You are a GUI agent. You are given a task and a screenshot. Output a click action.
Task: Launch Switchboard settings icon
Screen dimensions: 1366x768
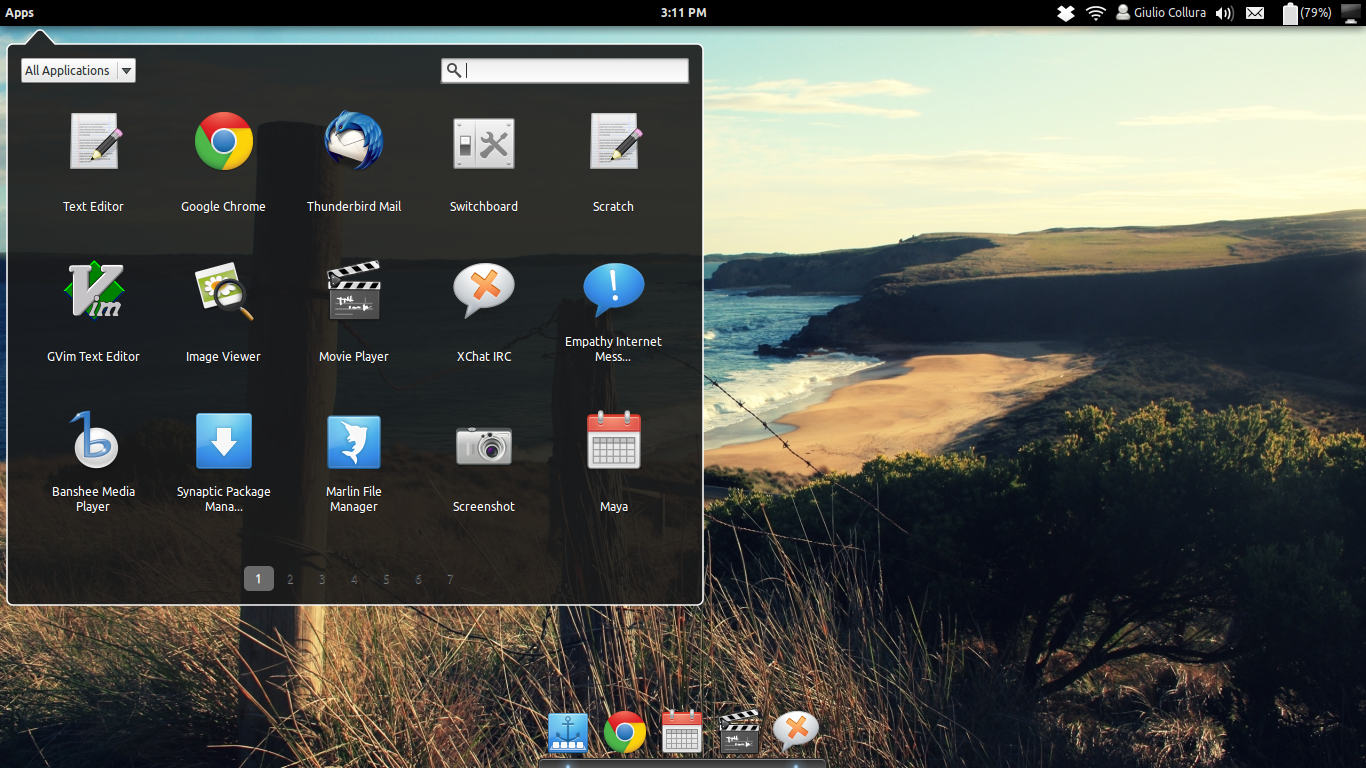point(484,144)
